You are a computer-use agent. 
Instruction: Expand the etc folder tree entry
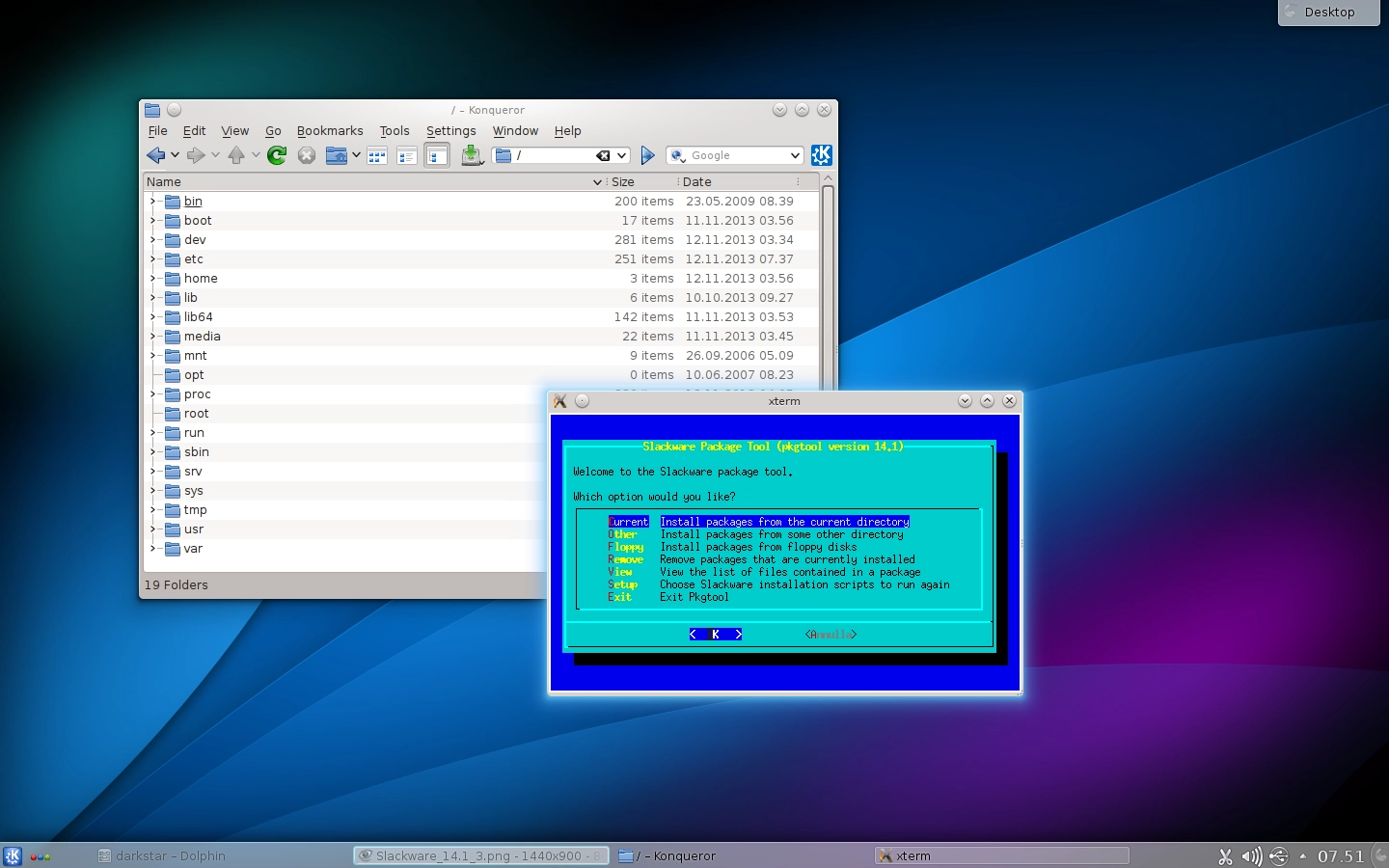(x=152, y=258)
